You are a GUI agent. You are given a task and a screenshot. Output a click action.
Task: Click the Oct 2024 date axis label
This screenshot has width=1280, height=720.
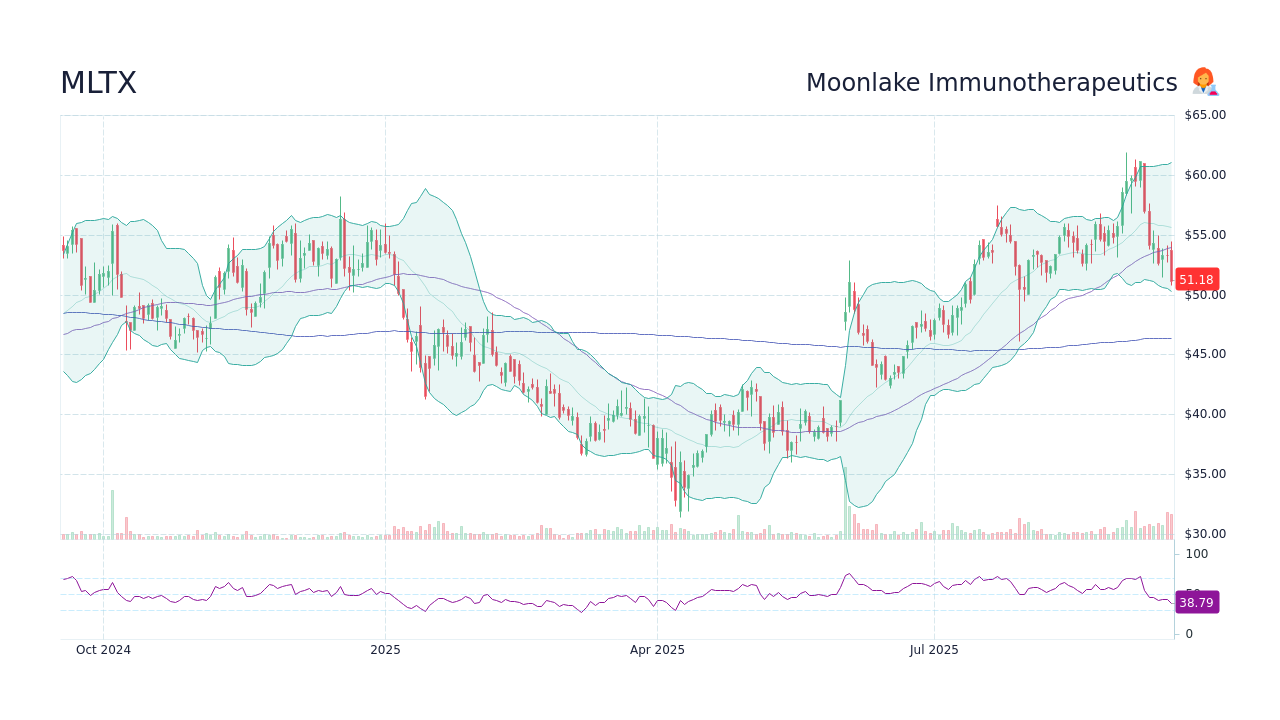tap(103, 650)
